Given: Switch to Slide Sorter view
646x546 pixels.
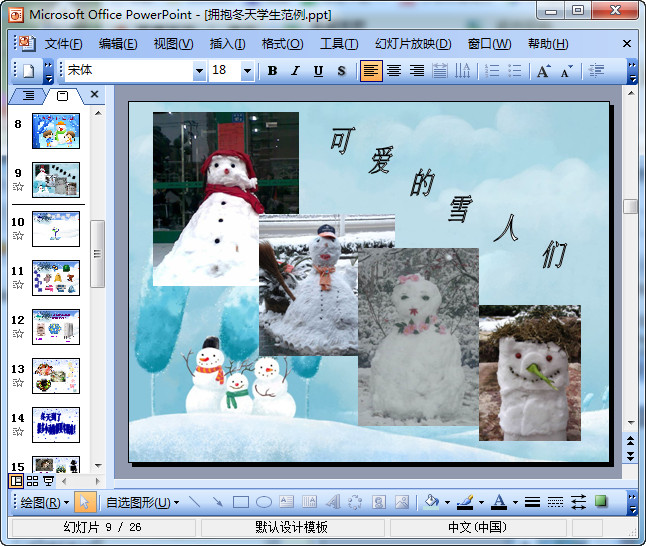Looking at the screenshot, I should coord(32,481).
